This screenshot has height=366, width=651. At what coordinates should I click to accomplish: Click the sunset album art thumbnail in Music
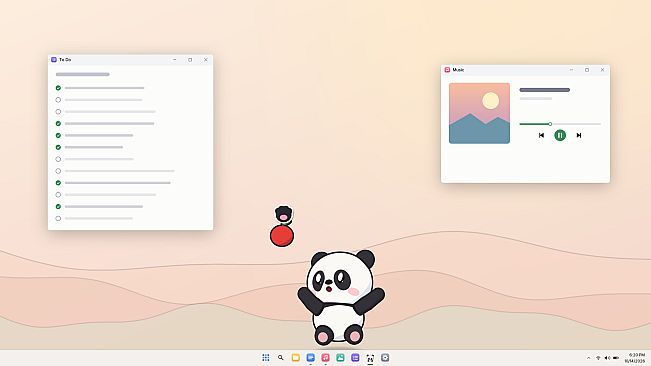click(x=479, y=113)
